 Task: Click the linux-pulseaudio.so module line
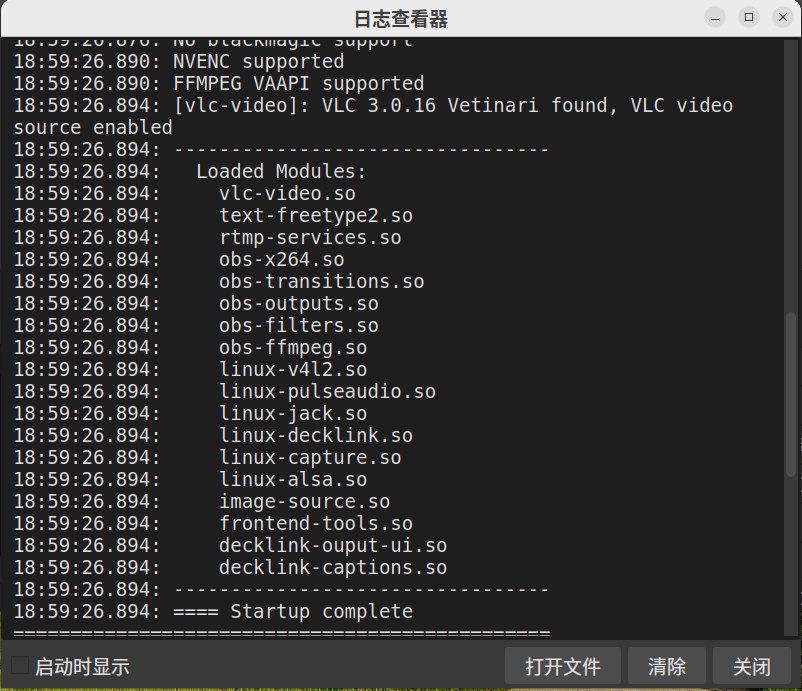coord(225,392)
